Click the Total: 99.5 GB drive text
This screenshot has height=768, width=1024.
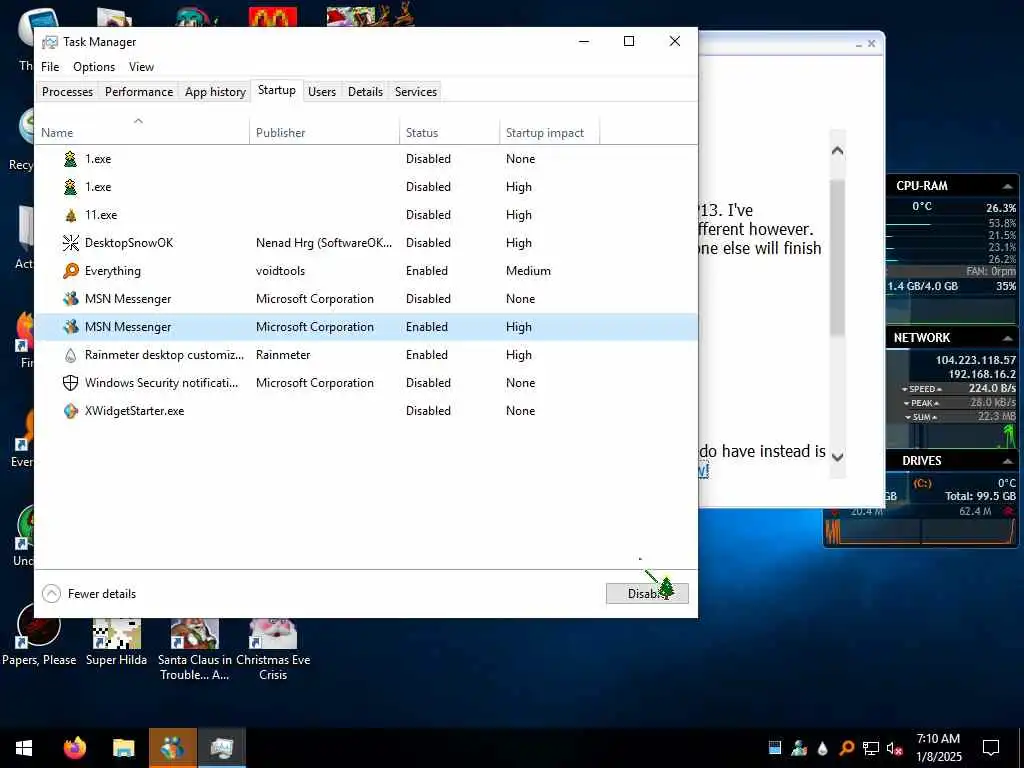click(x=980, y=496)
